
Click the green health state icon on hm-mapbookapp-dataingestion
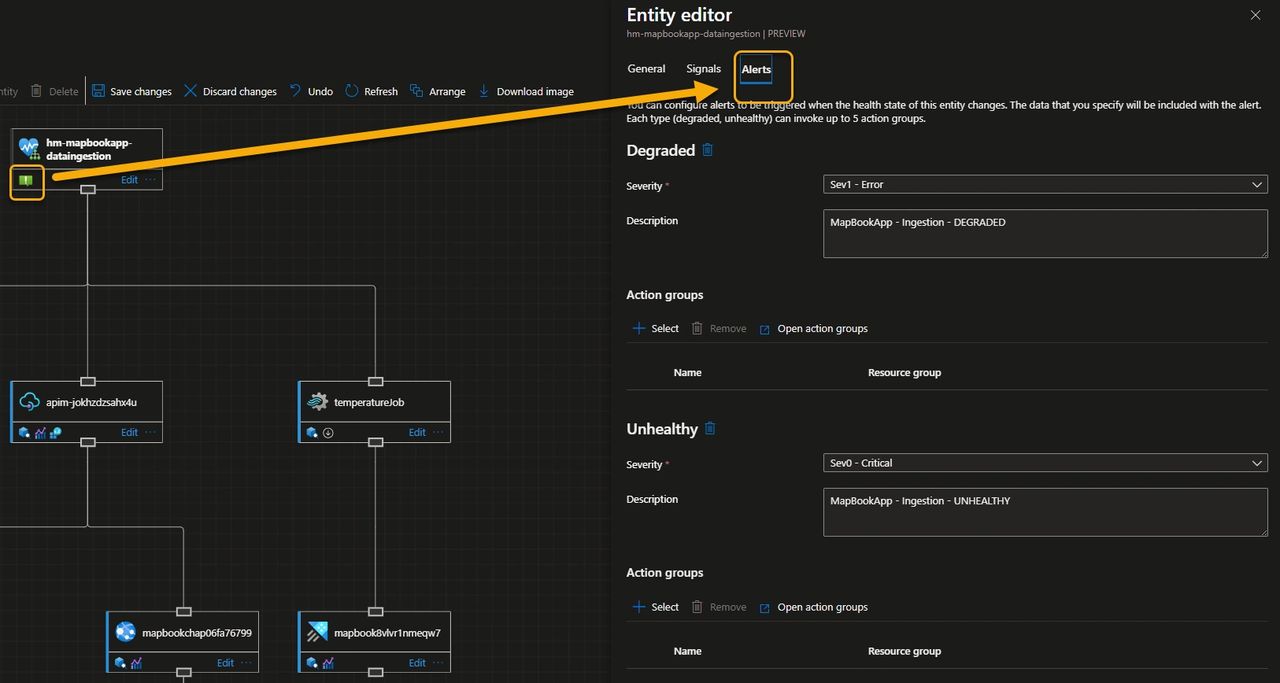coord(26,182)
